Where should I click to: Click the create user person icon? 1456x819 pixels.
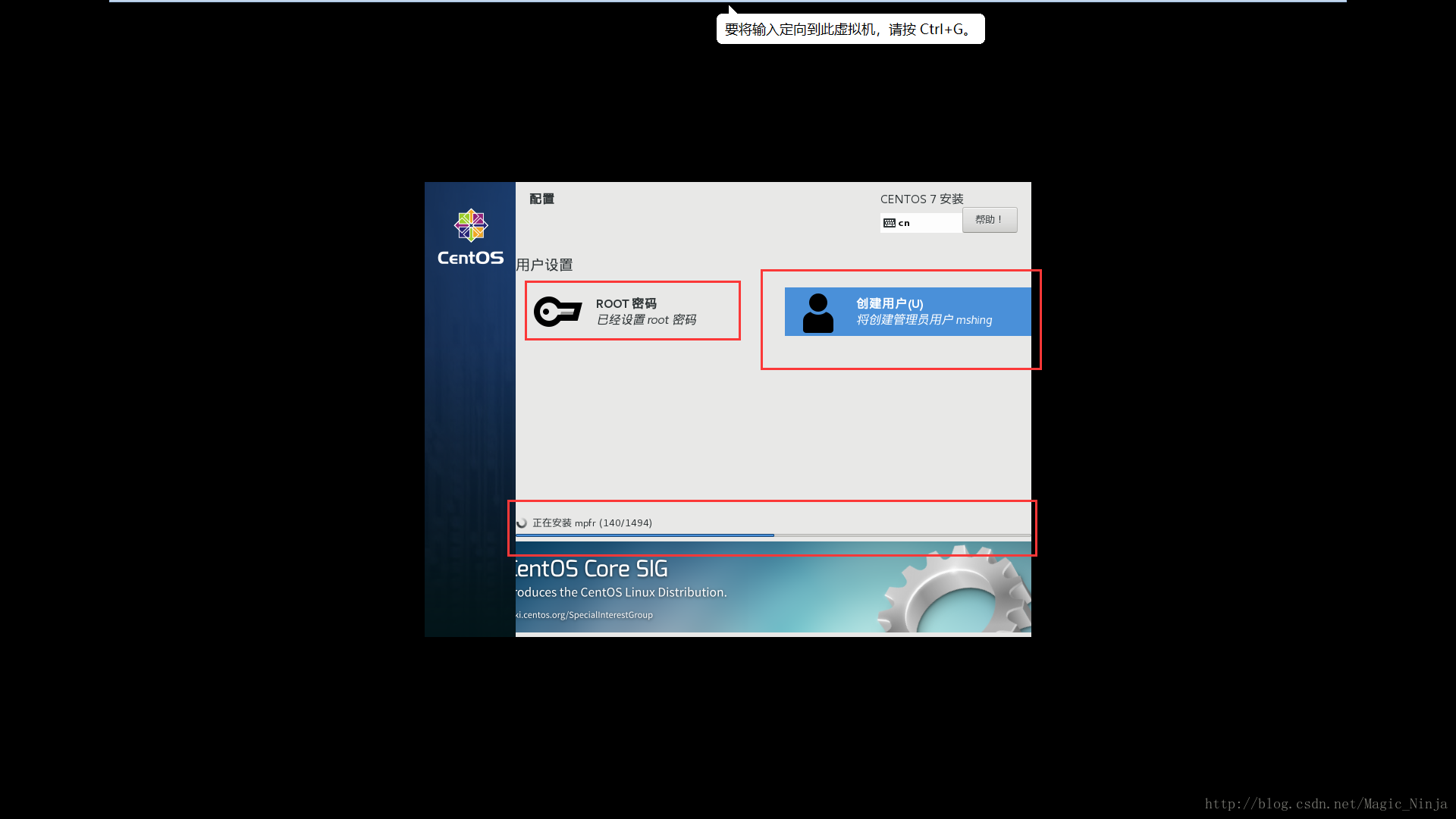[x=817, y=313]
